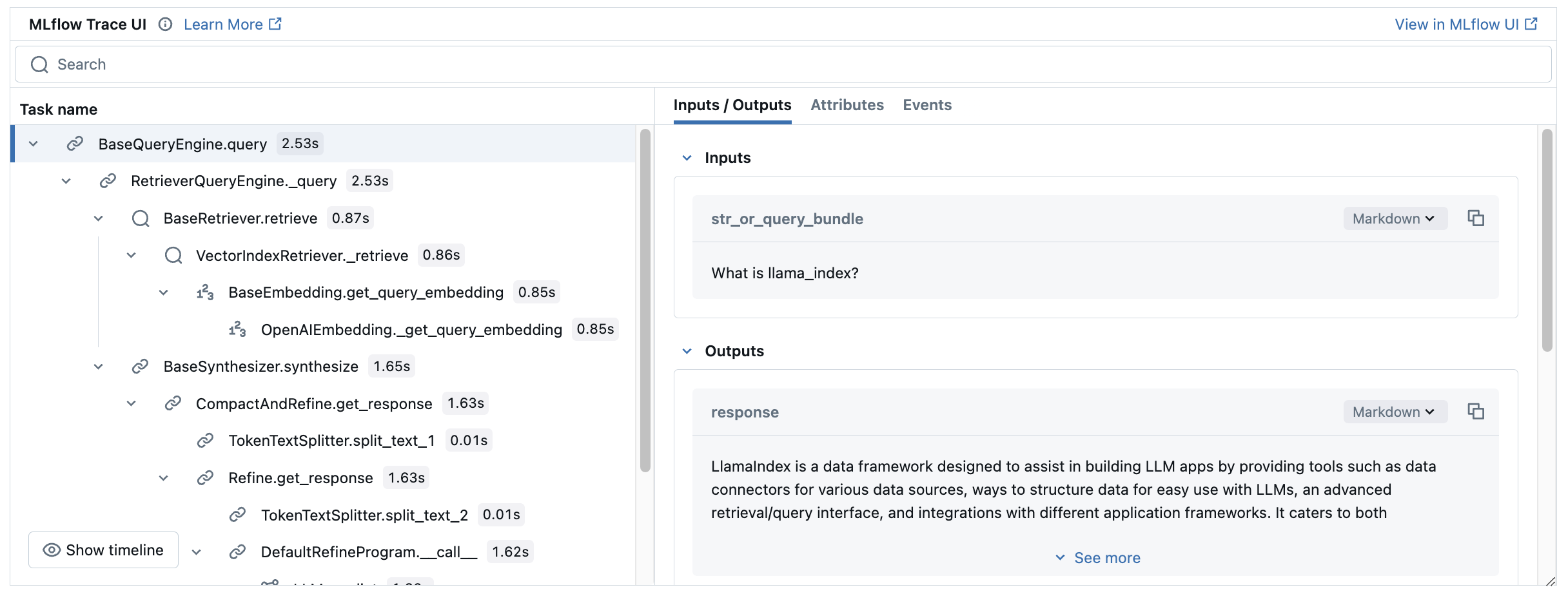Copy the response output value

(x=1475, y=412)
